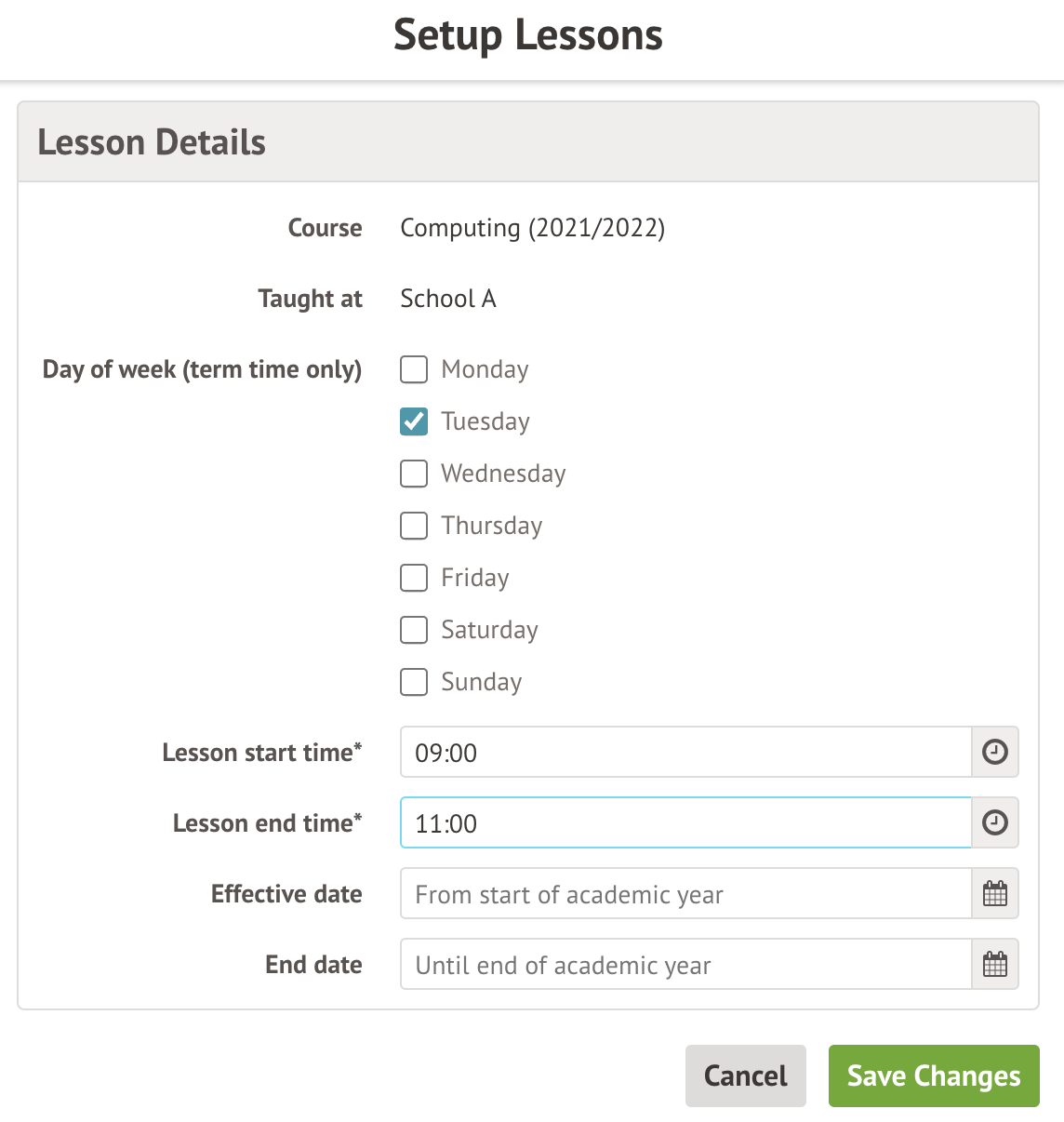Open calendar picker for Effective date
The width and height of the screenshot is (1064, 1122).
pyautogui.click(x=995, y=893)
